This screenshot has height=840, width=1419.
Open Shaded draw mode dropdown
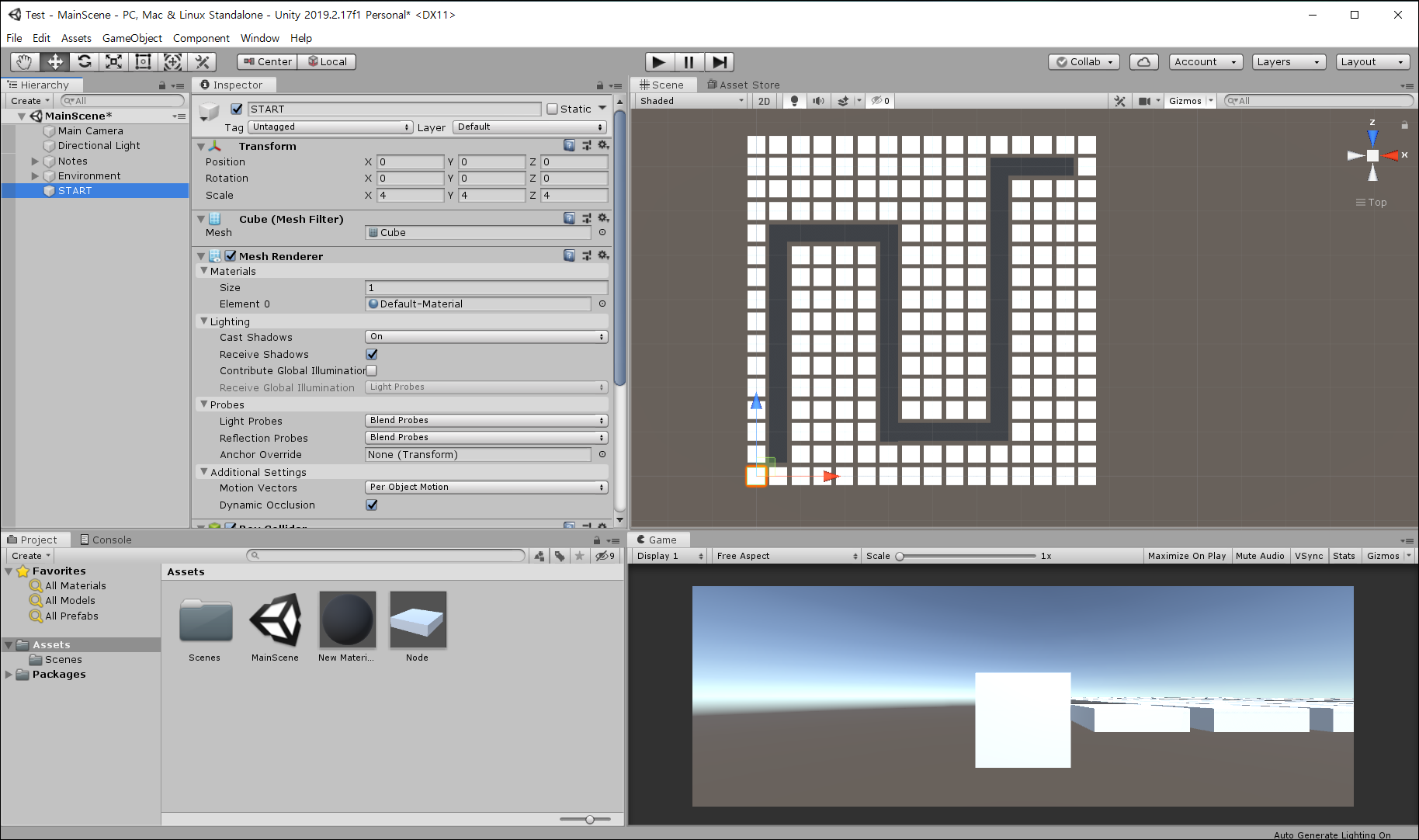click(x=691, y=101)
